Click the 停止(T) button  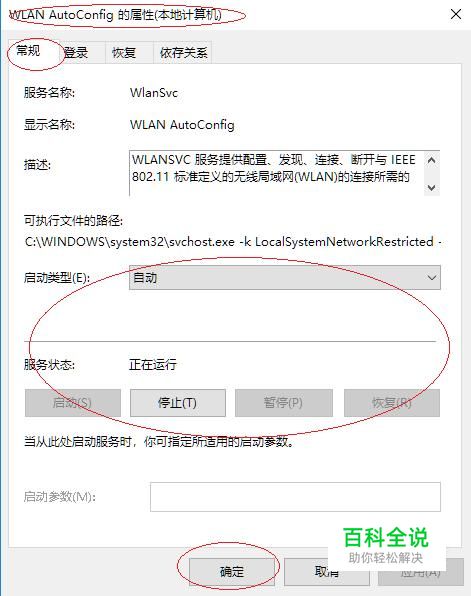click(178, 403)
